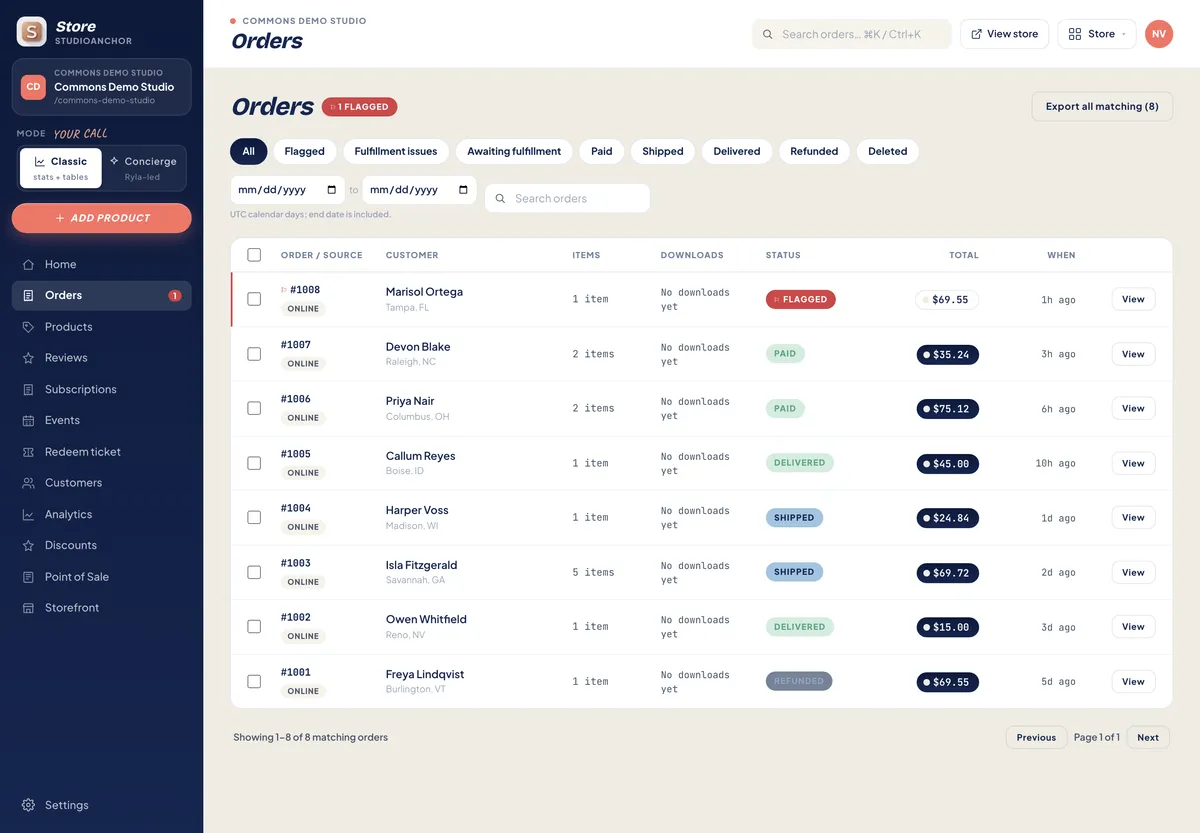
Task: Tick the select-all orders header checkbox
Action: [254, 255]
